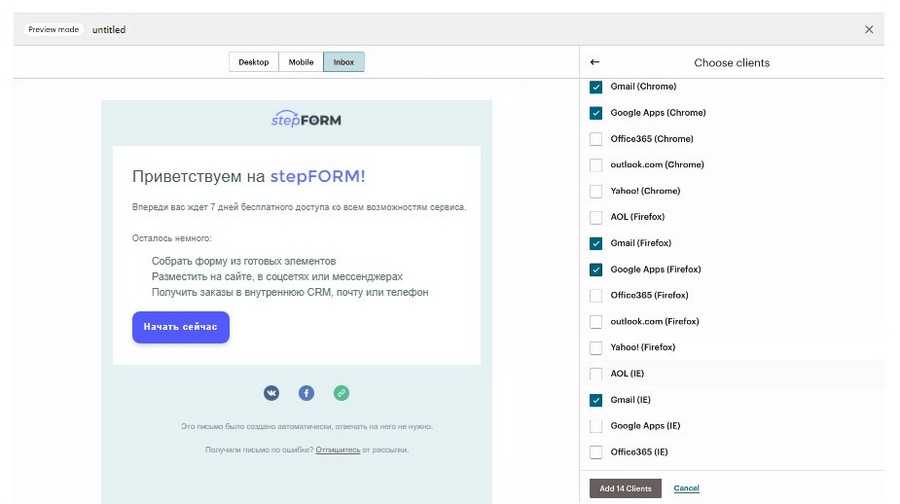Click the VK social icon
Screen dimensions: 900x504
272,393
